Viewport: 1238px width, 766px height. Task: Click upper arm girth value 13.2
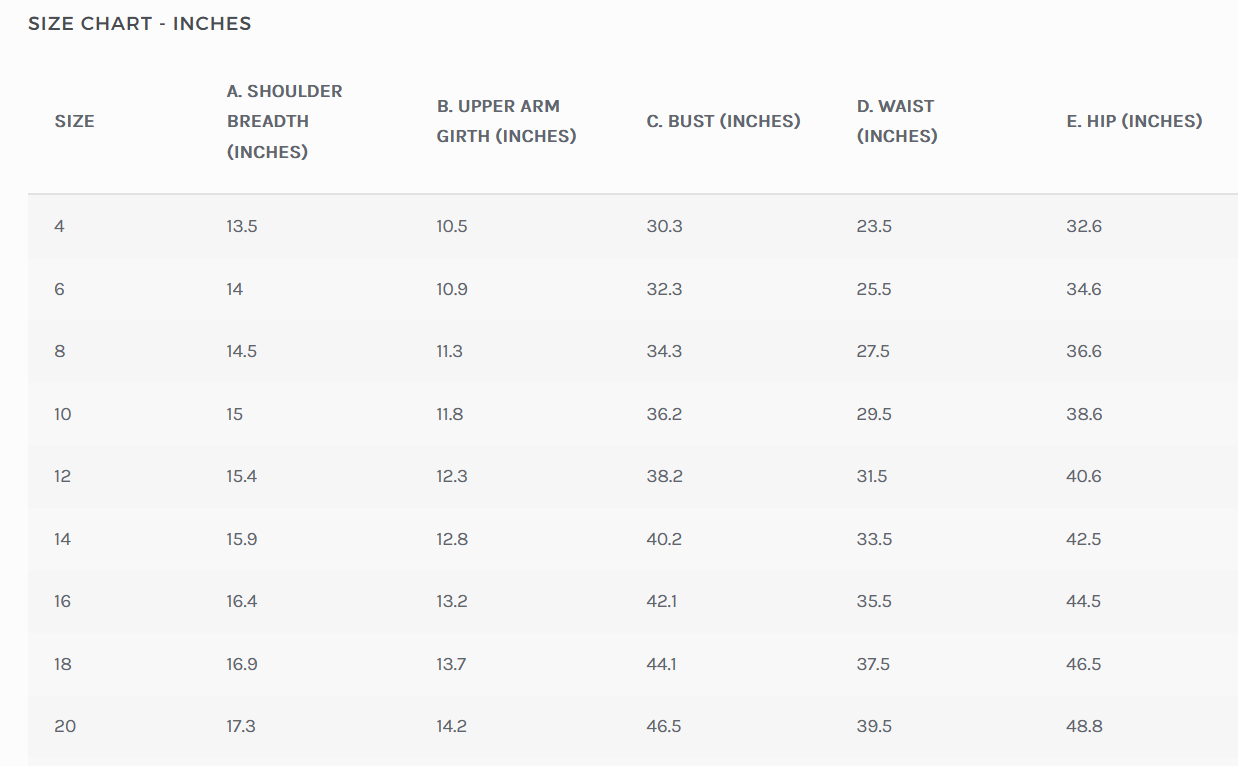[452, 601]
